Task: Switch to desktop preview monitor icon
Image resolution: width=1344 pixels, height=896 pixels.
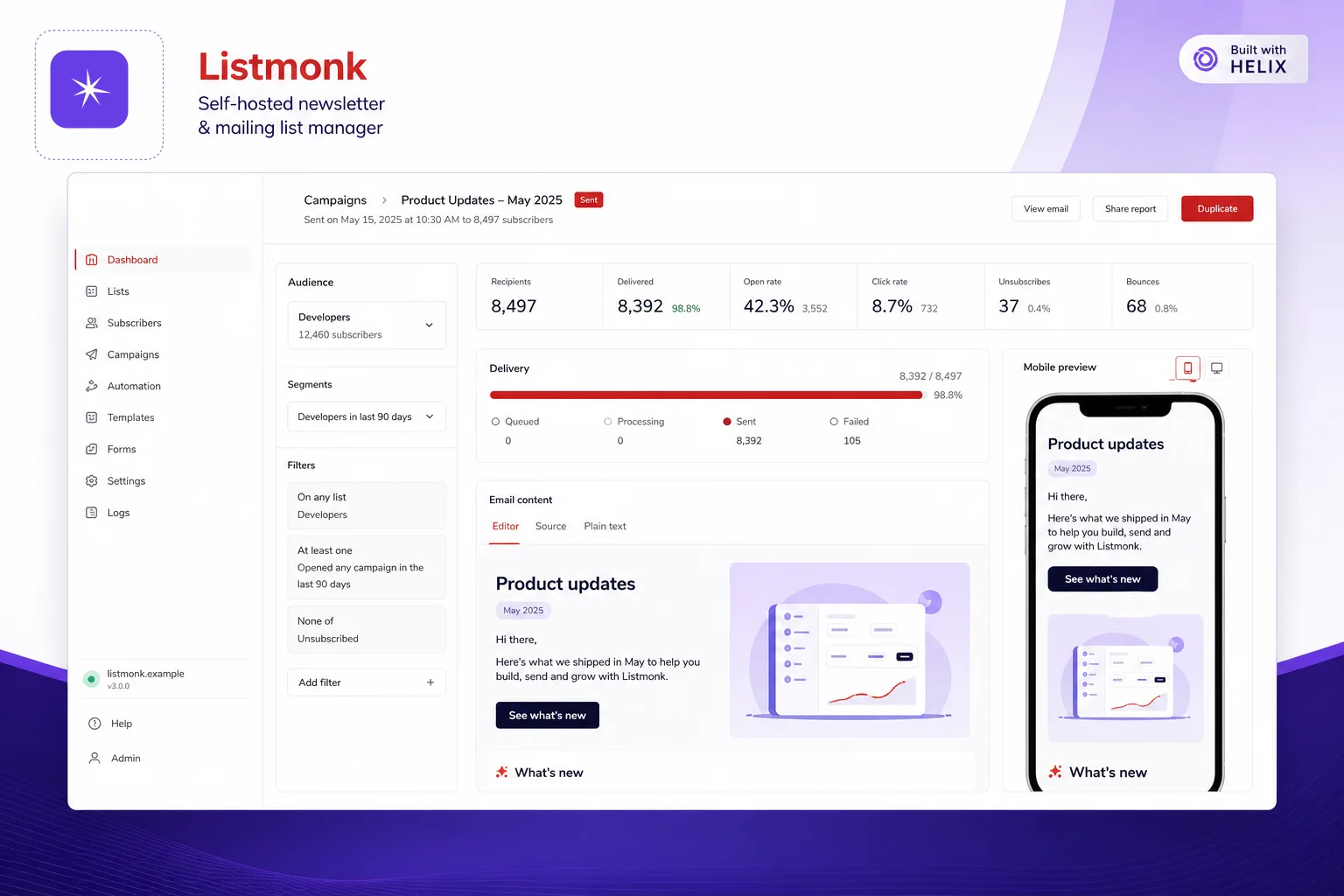Action: click(1216, 368)
